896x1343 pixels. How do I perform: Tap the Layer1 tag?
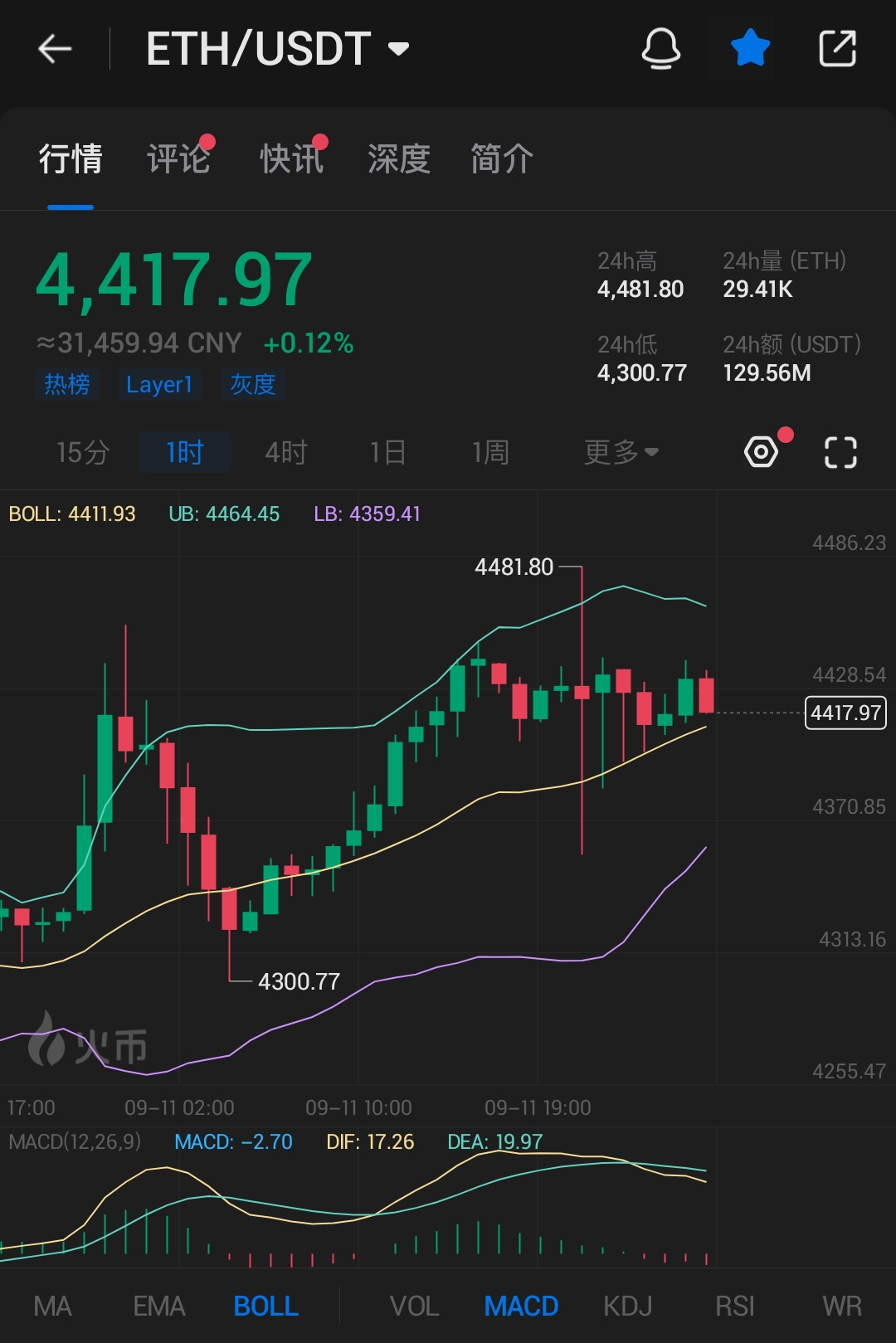click(x=159, y=384)
